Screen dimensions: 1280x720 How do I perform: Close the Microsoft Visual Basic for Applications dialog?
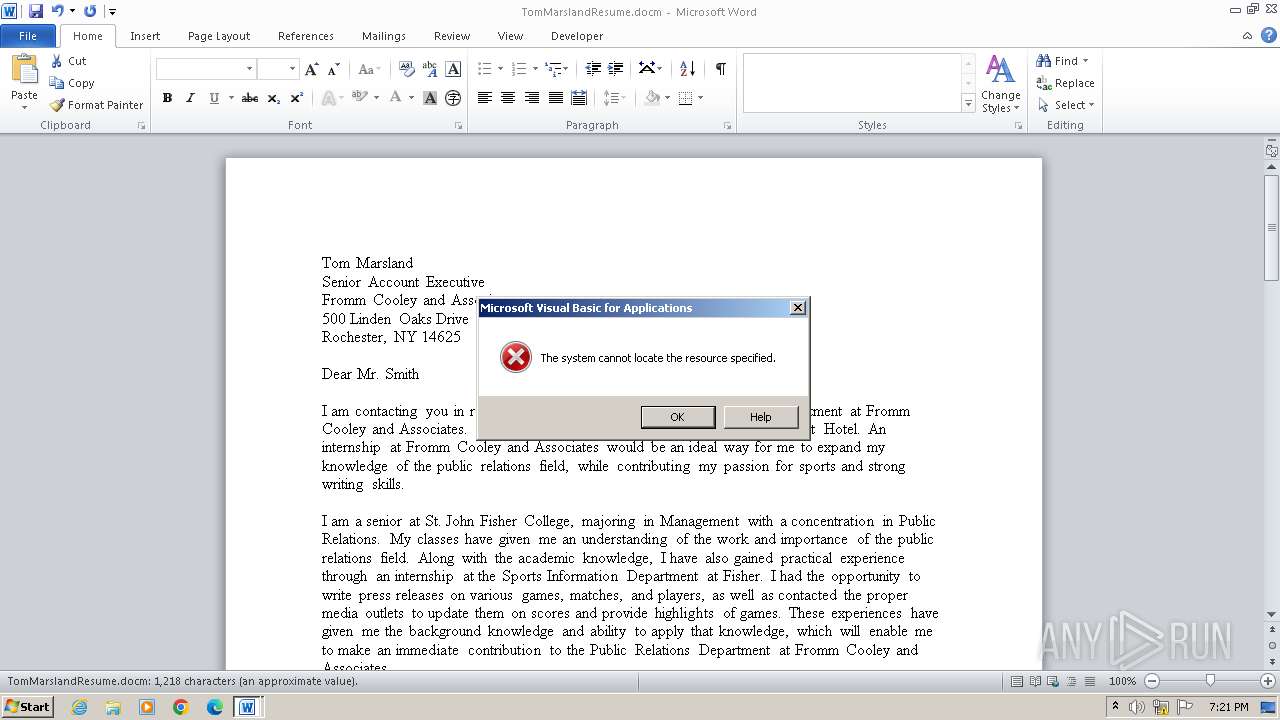[x=797, y=308]
